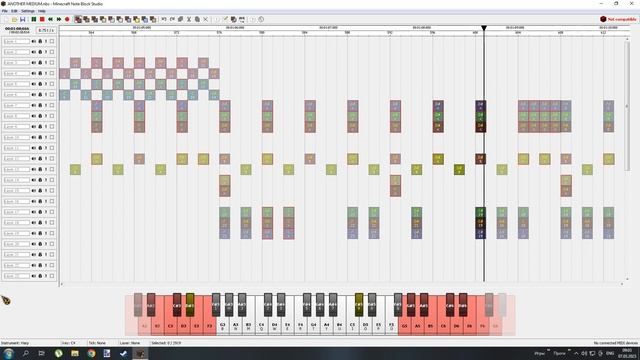Select the Bass Drum instrument icon
The width and height of the screenshot is (640, 360).
[x=95, y=19]
